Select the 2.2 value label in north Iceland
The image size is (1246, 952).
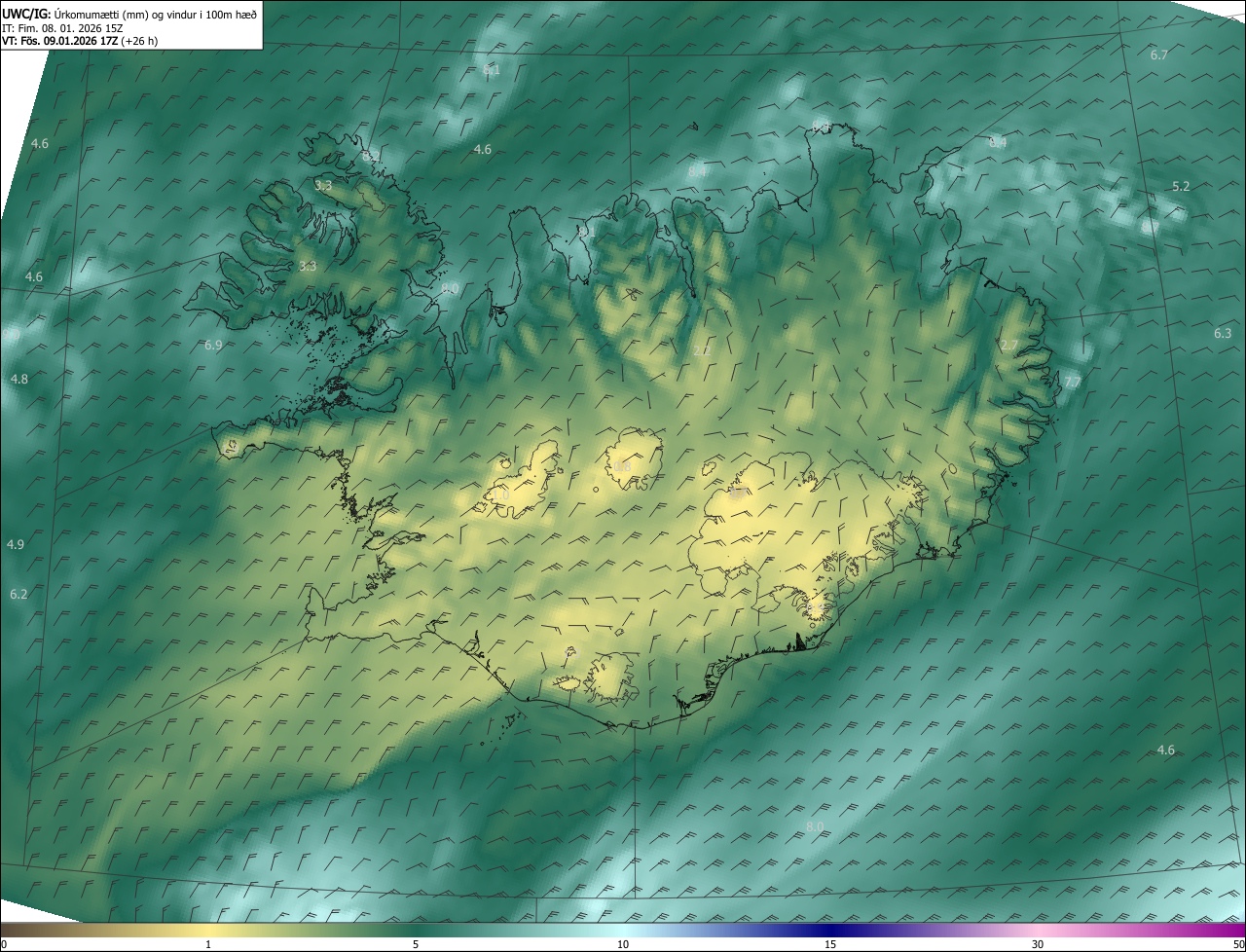click(x=702, y=351)
